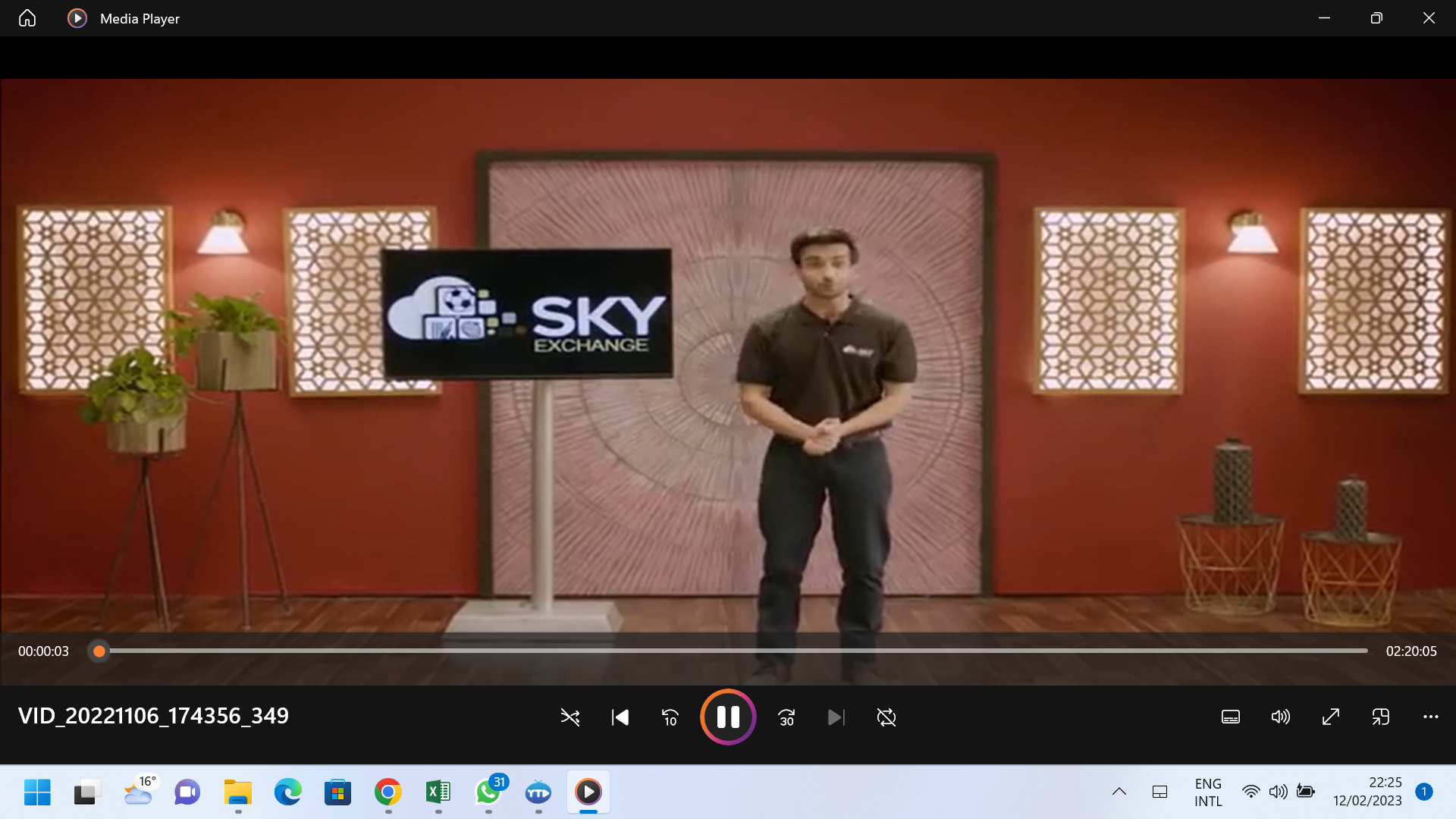1456x819 pixels.
Task: Change the ENG INTL input language
Action: [x=1208, y=792]
